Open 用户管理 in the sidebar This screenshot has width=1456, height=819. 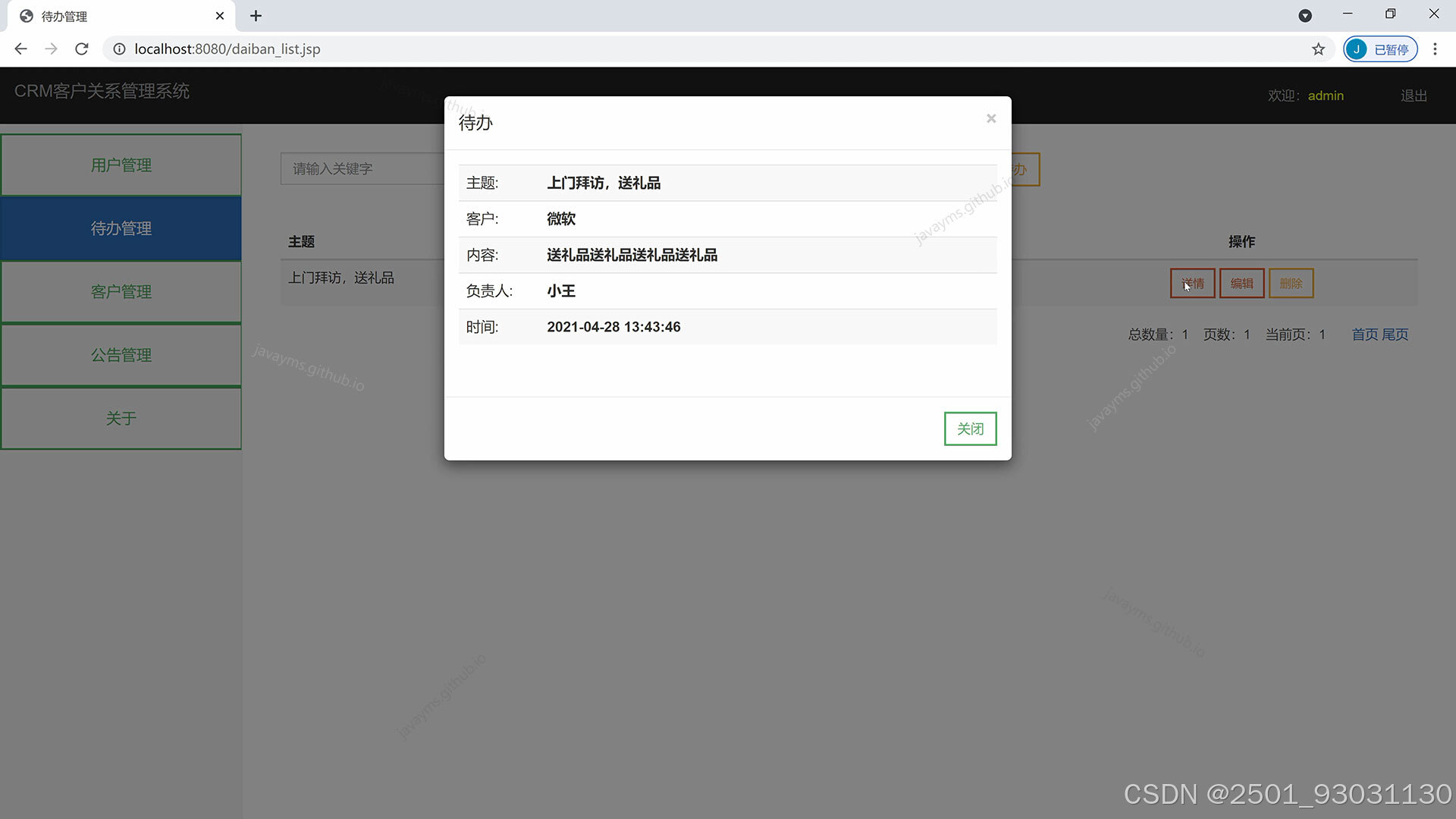click(121, 165)
